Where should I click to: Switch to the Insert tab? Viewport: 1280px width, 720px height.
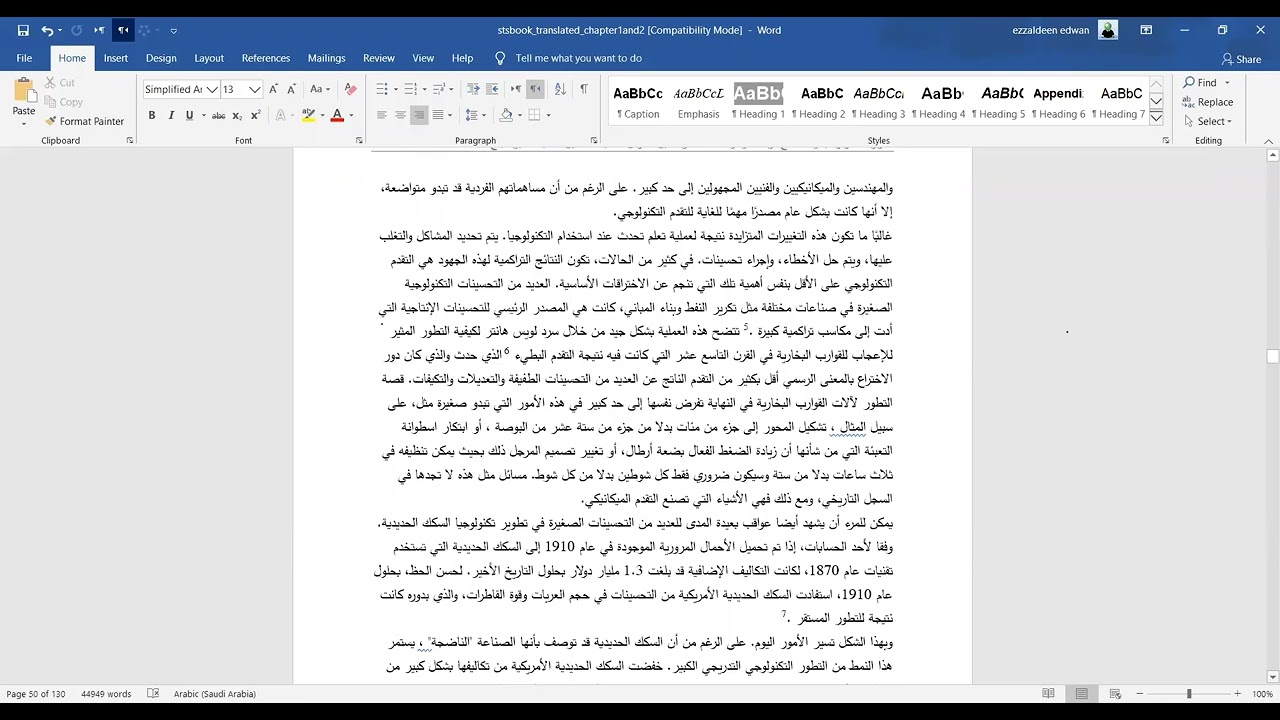[x=116, y=58]
